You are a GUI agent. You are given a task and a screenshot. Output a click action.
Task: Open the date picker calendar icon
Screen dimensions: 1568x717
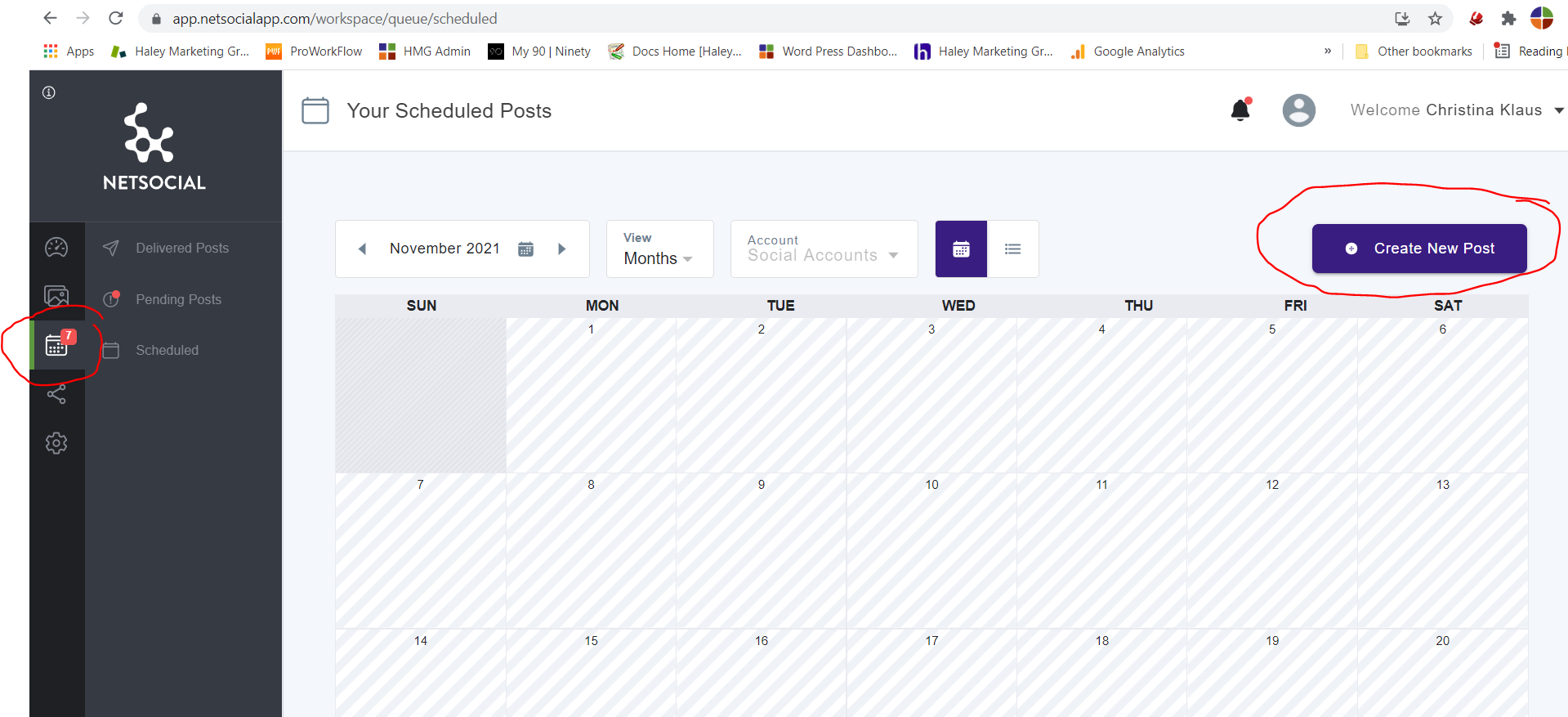526,249
